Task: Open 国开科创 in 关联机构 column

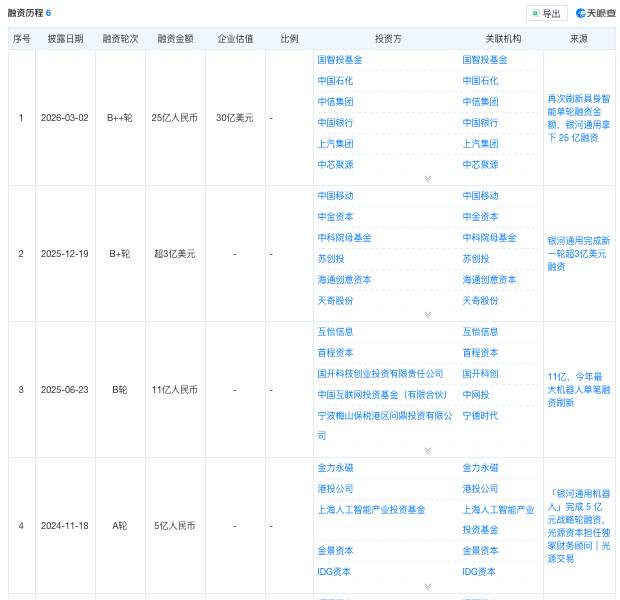Action: point(480,374)
